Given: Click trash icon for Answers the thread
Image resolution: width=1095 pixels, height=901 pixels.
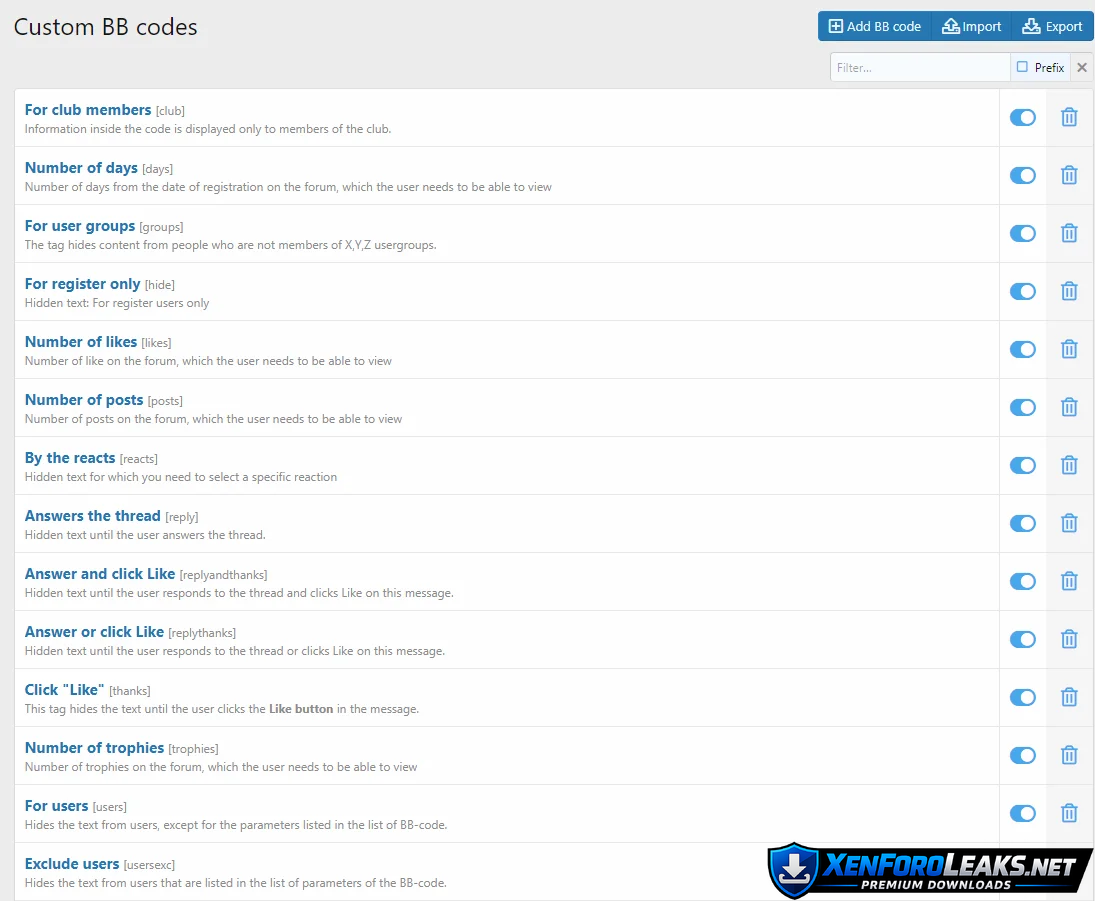Looking at the screenshot, I should pyautogui.click(x=1069, y=524).
